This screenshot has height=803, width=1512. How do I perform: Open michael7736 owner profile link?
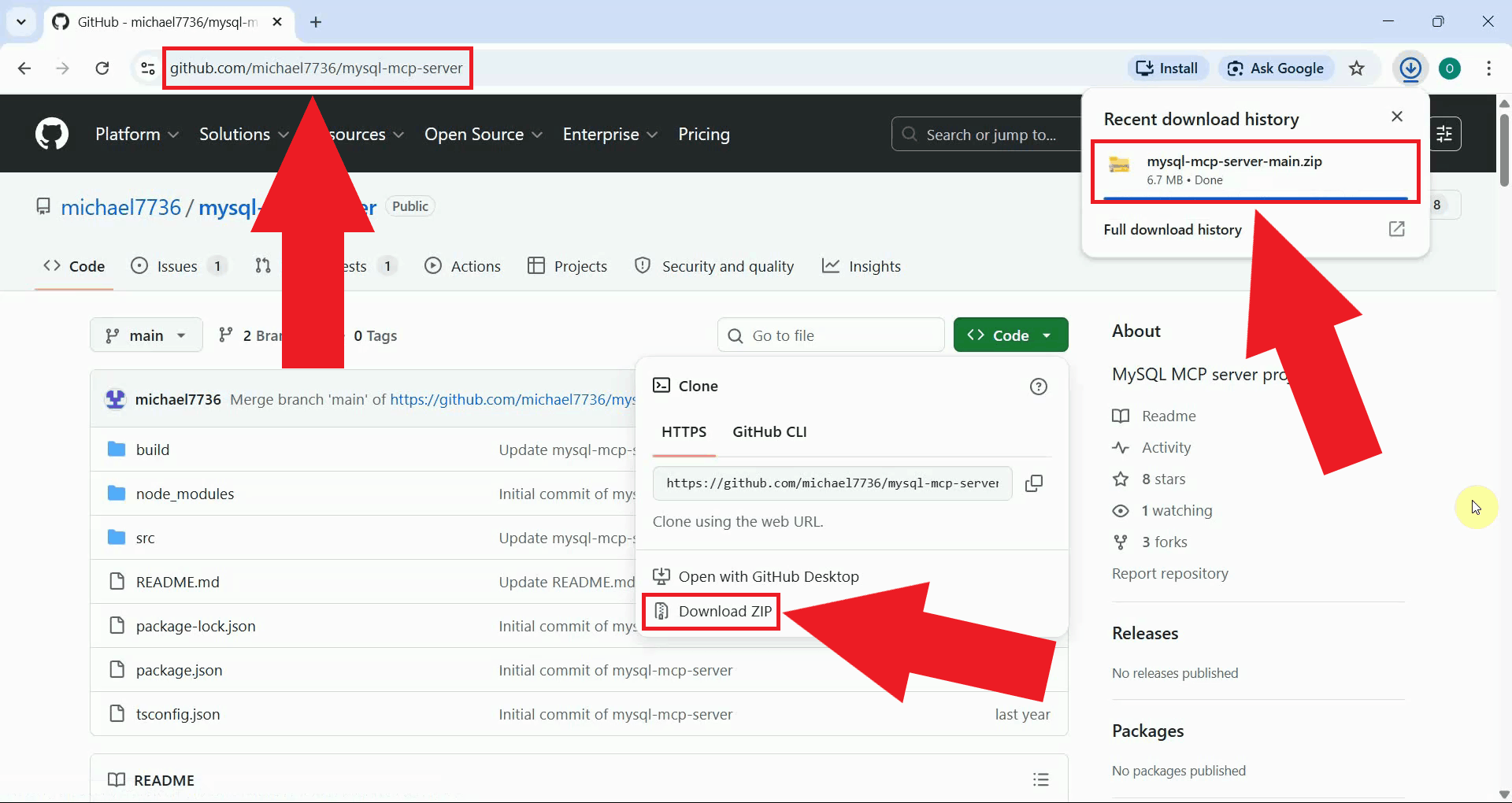tap(121, 207)
